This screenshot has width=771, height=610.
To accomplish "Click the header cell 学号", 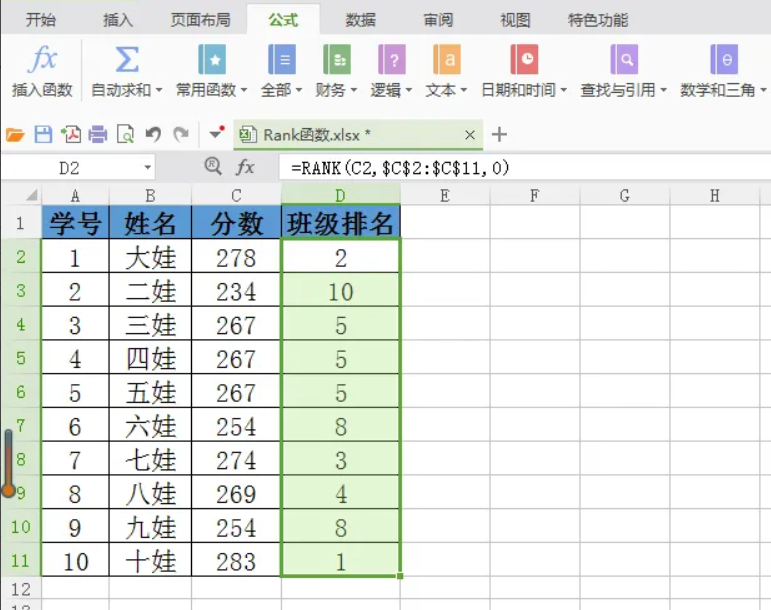I will click(x=75, y=223).
